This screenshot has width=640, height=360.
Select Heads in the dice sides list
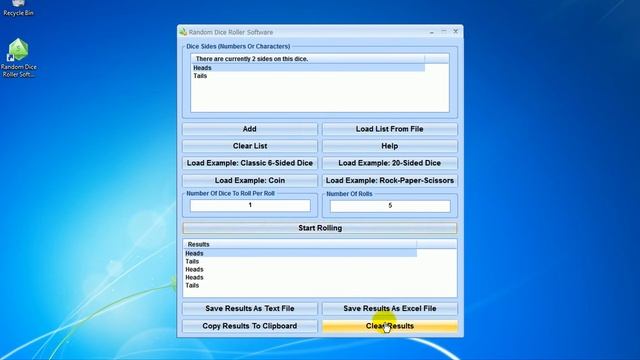click(308, 68)
